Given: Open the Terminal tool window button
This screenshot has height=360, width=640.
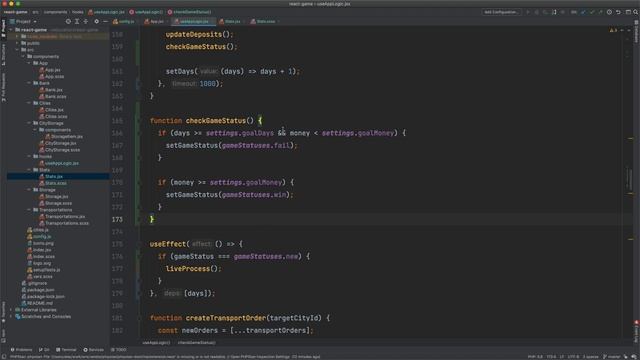Looking at the screenshot, I should coord(66,350).
